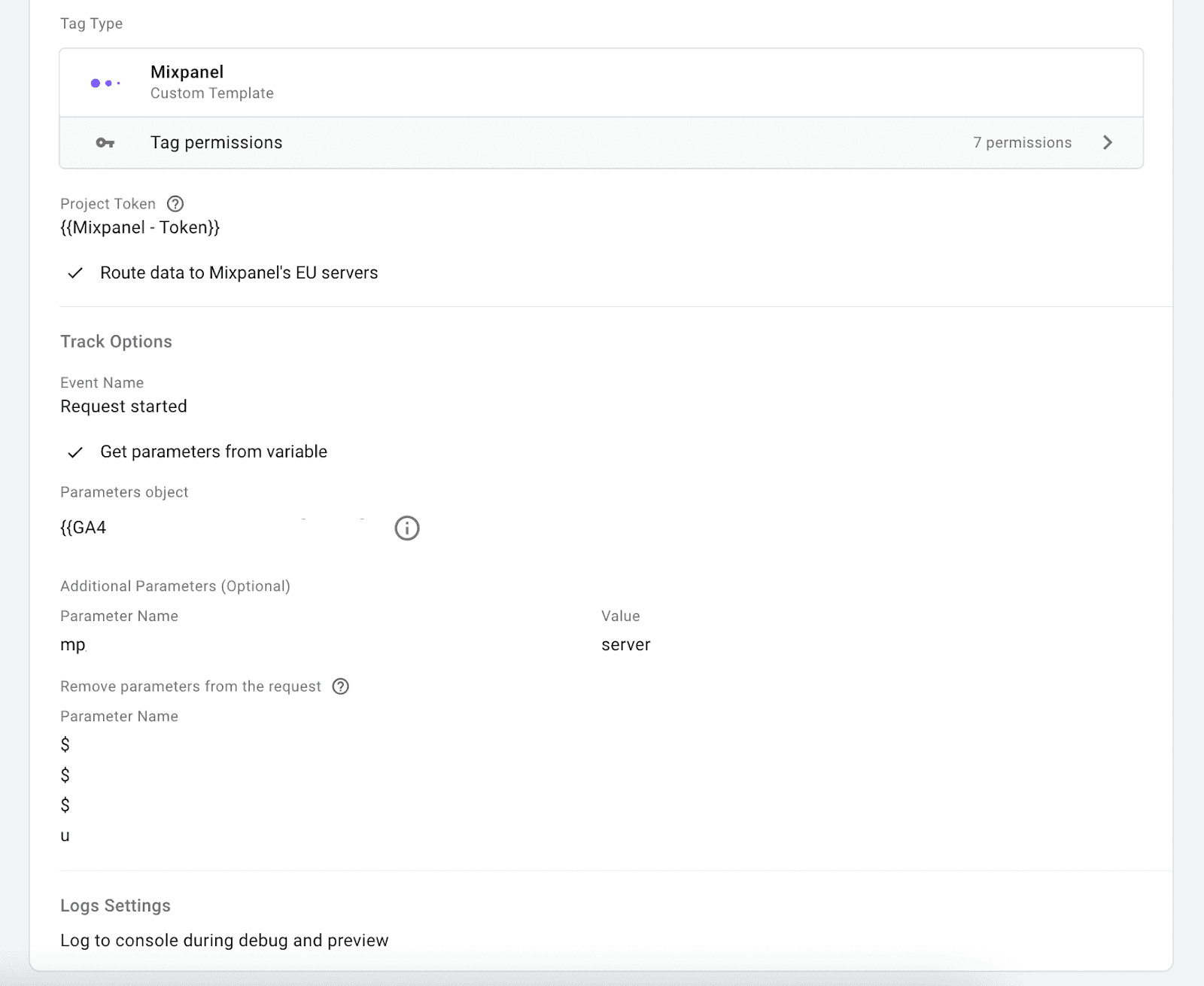Image resolution: width=1204 pixels, height=986 pixels.
Task: Click the Parameters object variable field
Action: pyautogui.click(x=188, y=527)
